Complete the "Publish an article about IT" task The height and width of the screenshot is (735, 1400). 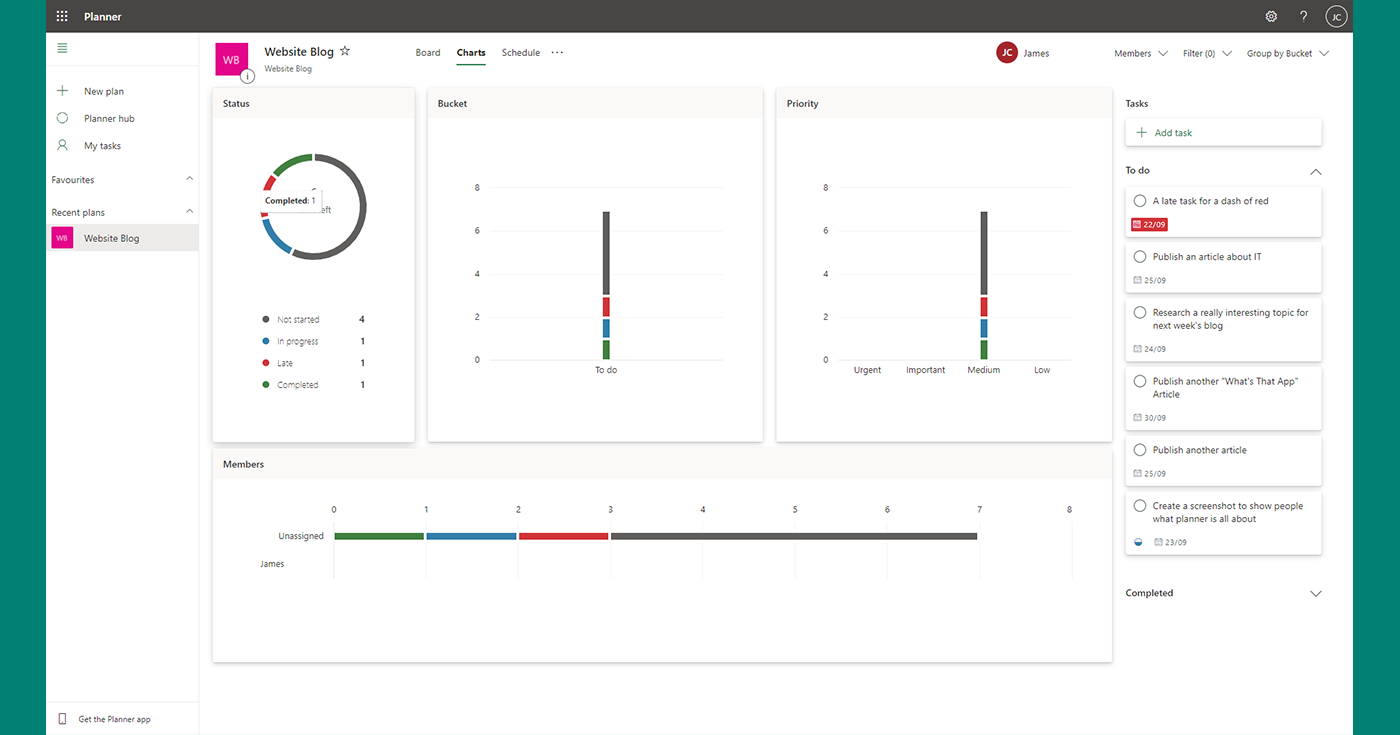(1140, 256)
